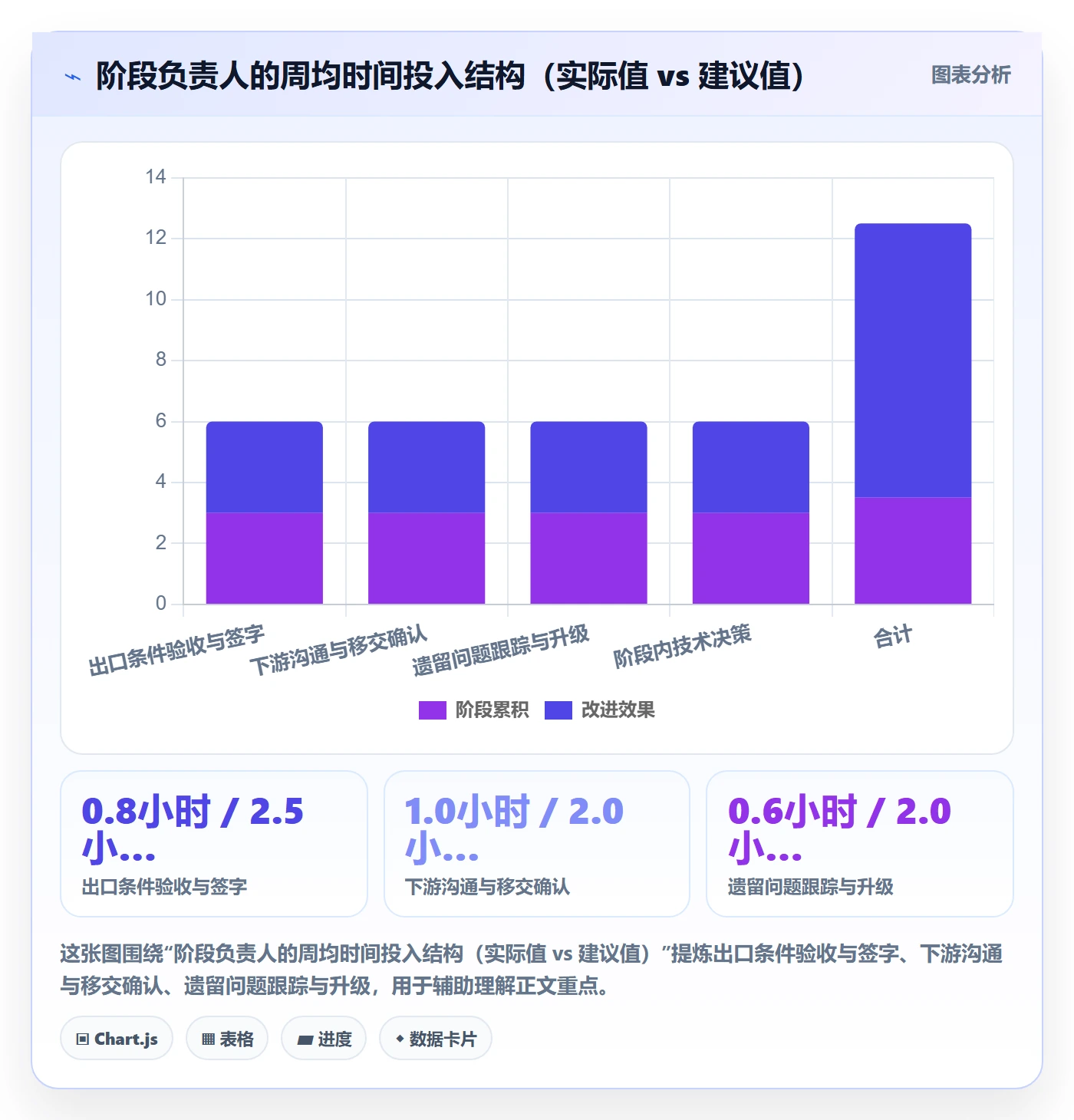The height and width of the screenshot is (1120, 1074).
Task: Click the purple segment of the 阶段内技术决策 bar
Action: tap(751, 558)
